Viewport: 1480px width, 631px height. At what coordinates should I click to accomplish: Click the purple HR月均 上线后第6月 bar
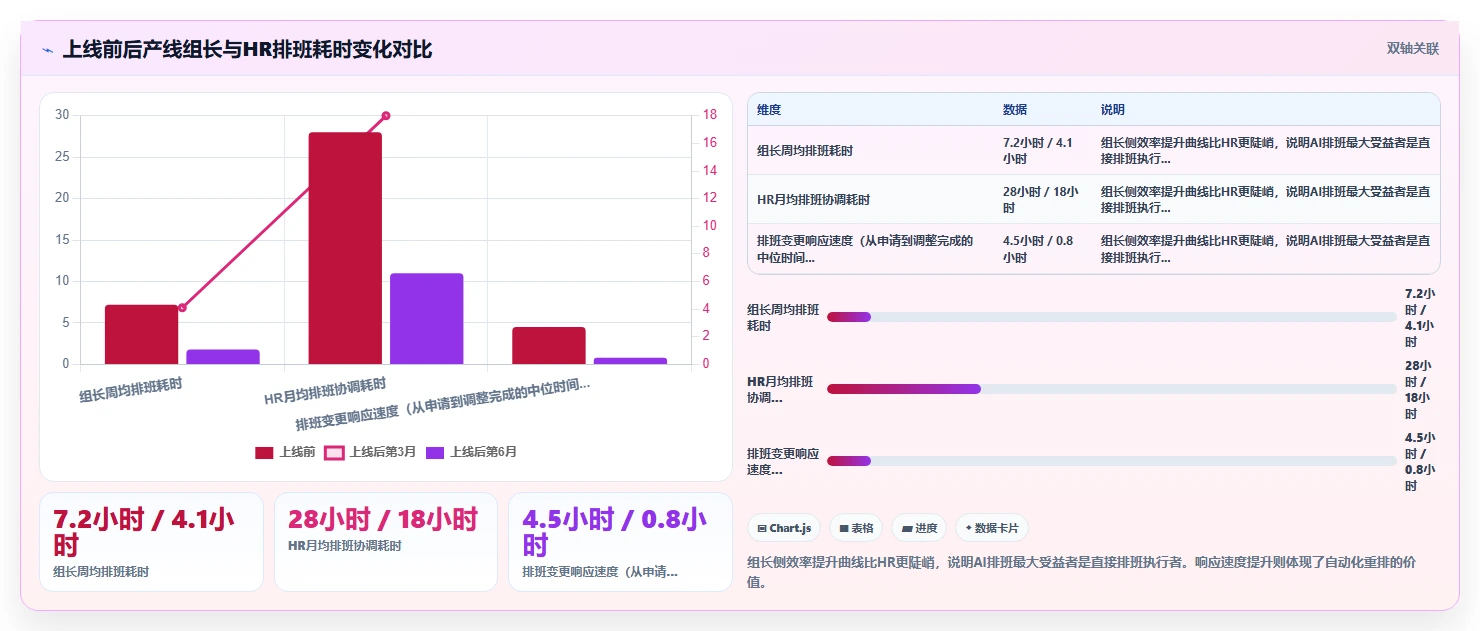click(426, 319)
